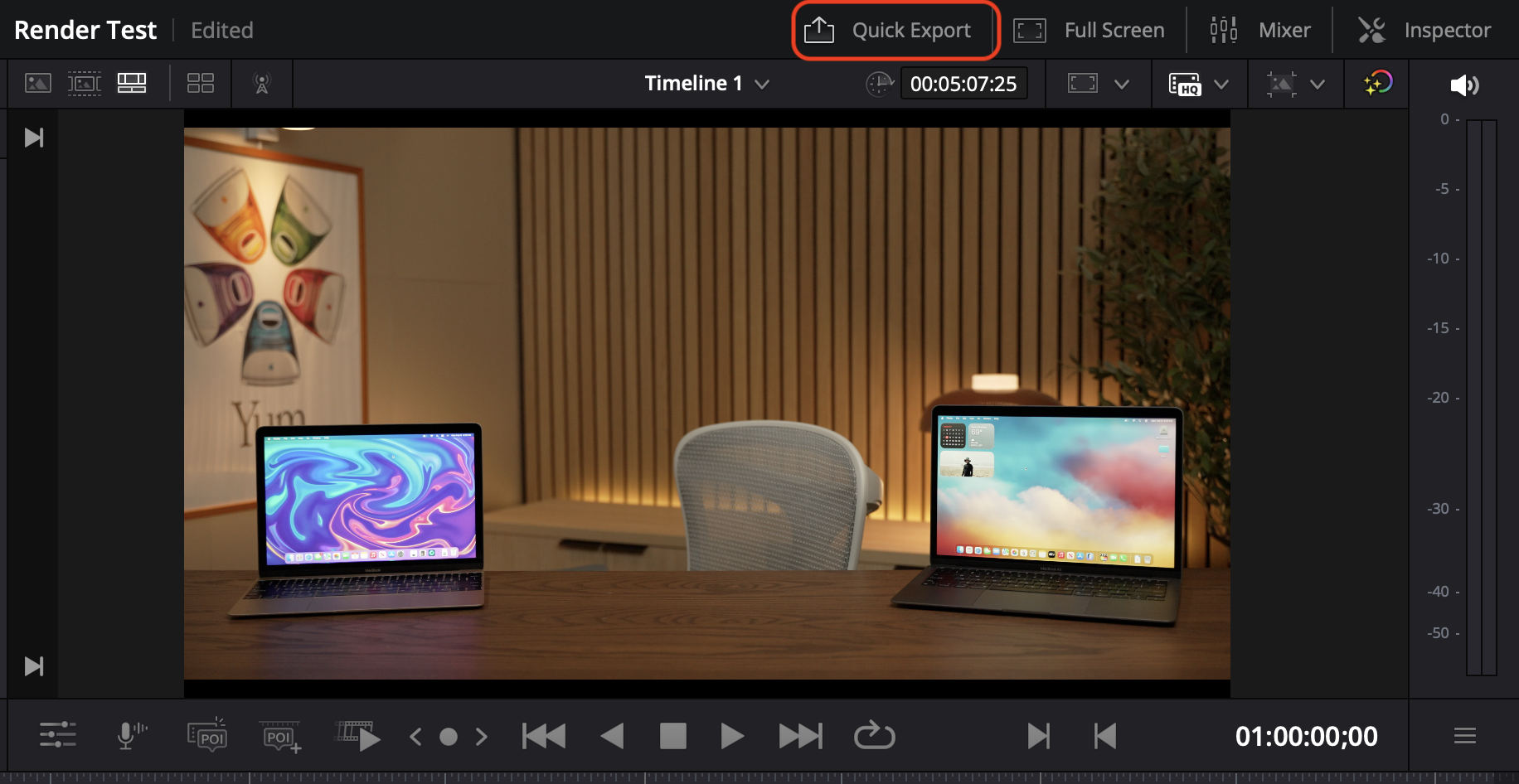Open the Inspector panel
The height and width of the screenshot is (784, 1519).
pos(1424,31)
